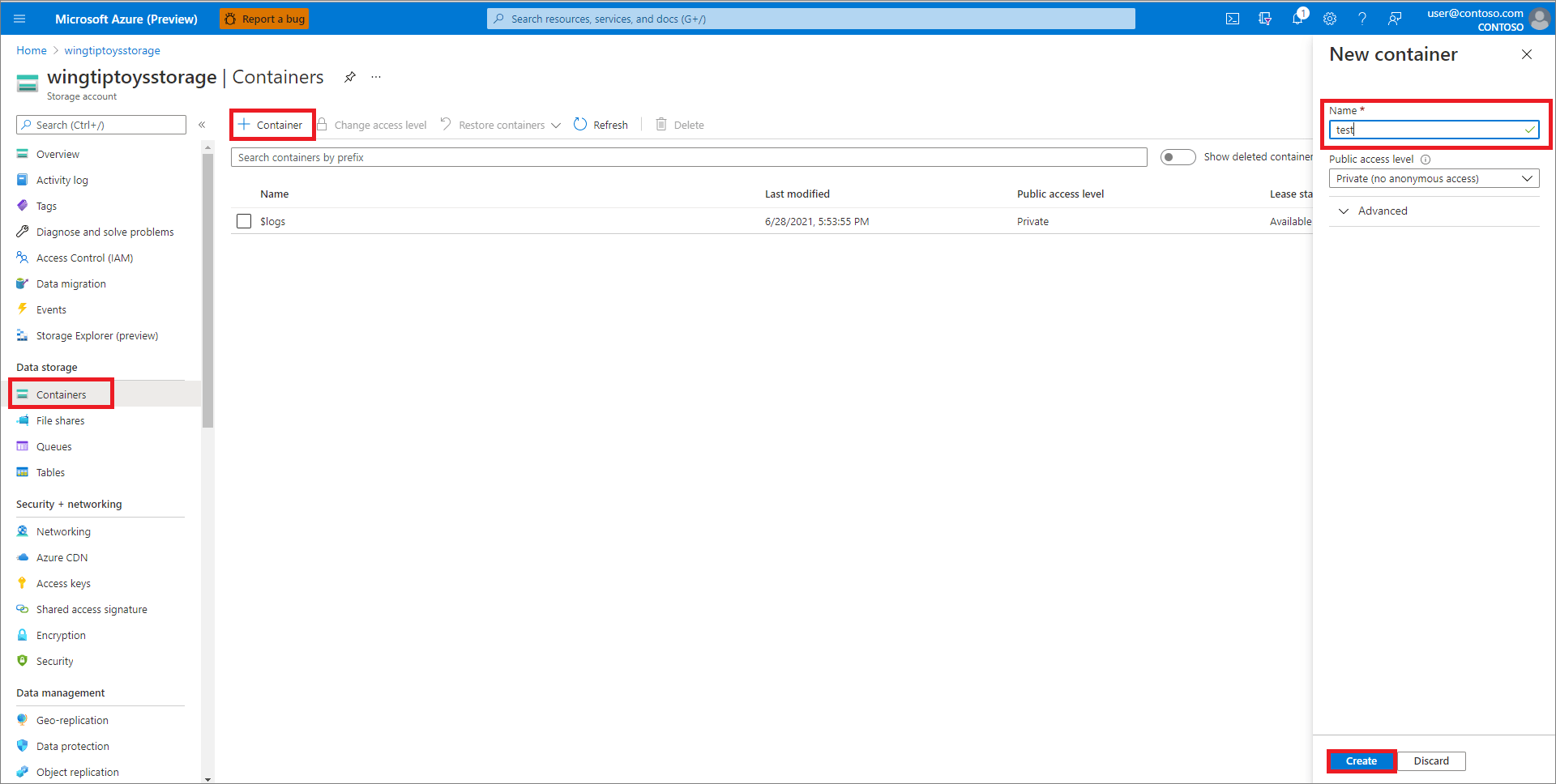The height and width of the screenshot is (784, 1556).
Task: Open the portal Settings gear
Action: [1330, 19]
